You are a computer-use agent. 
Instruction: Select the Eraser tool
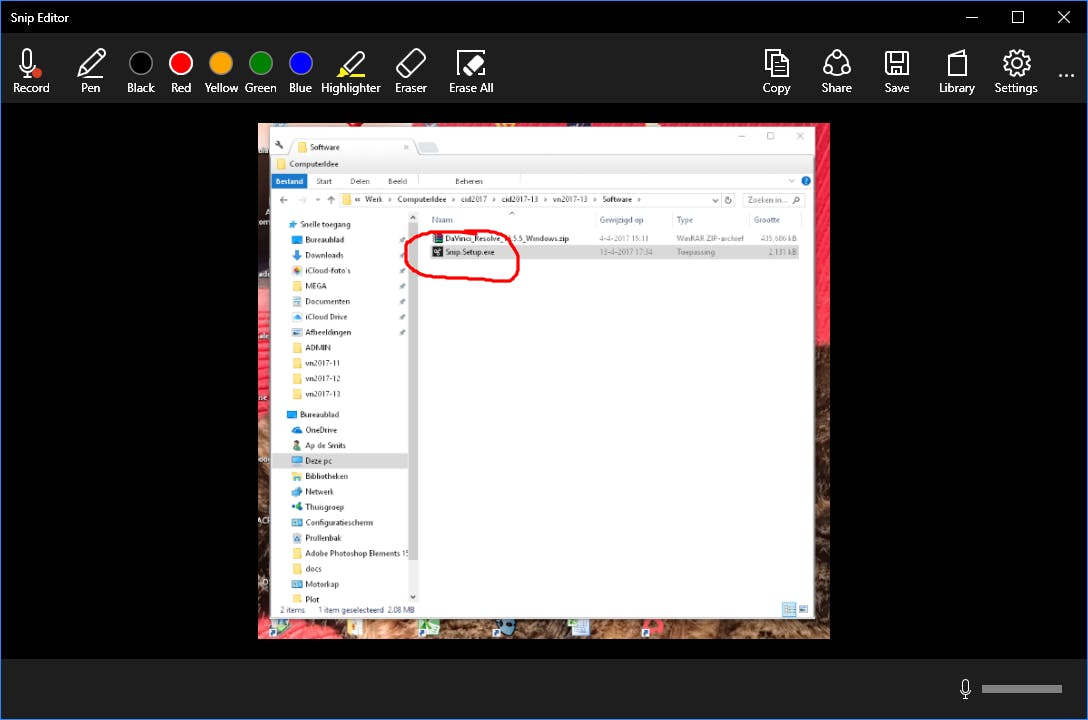click(411, 71)
